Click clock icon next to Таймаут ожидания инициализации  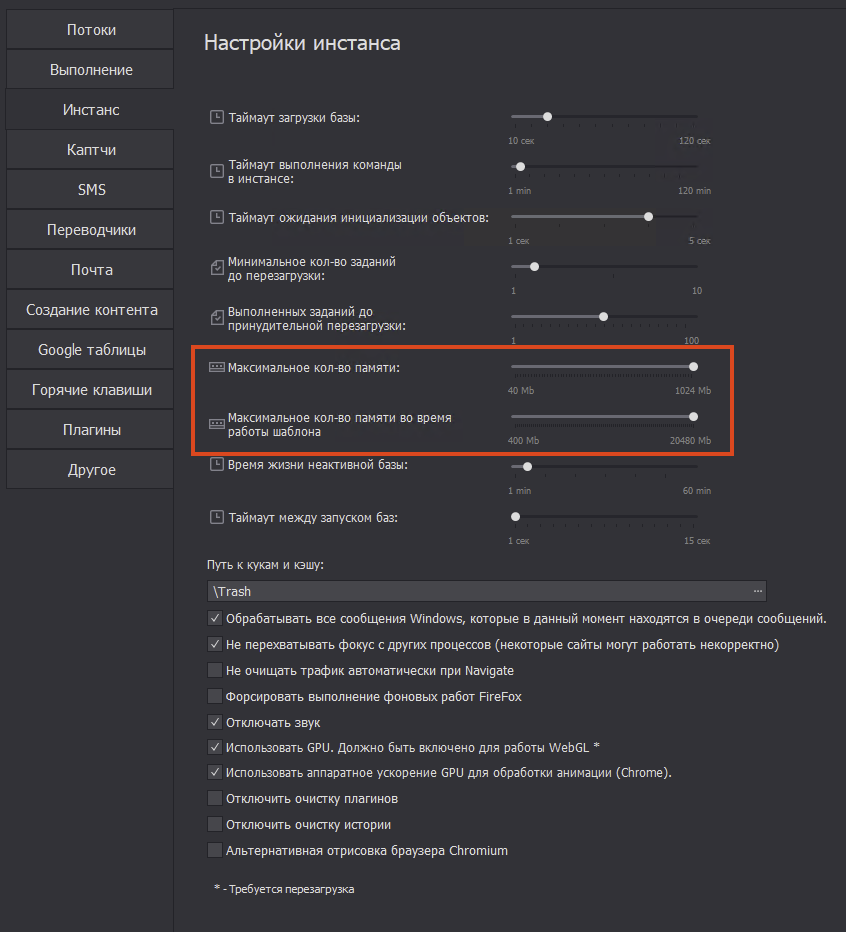pyautogui.click(x=217, y=217)
